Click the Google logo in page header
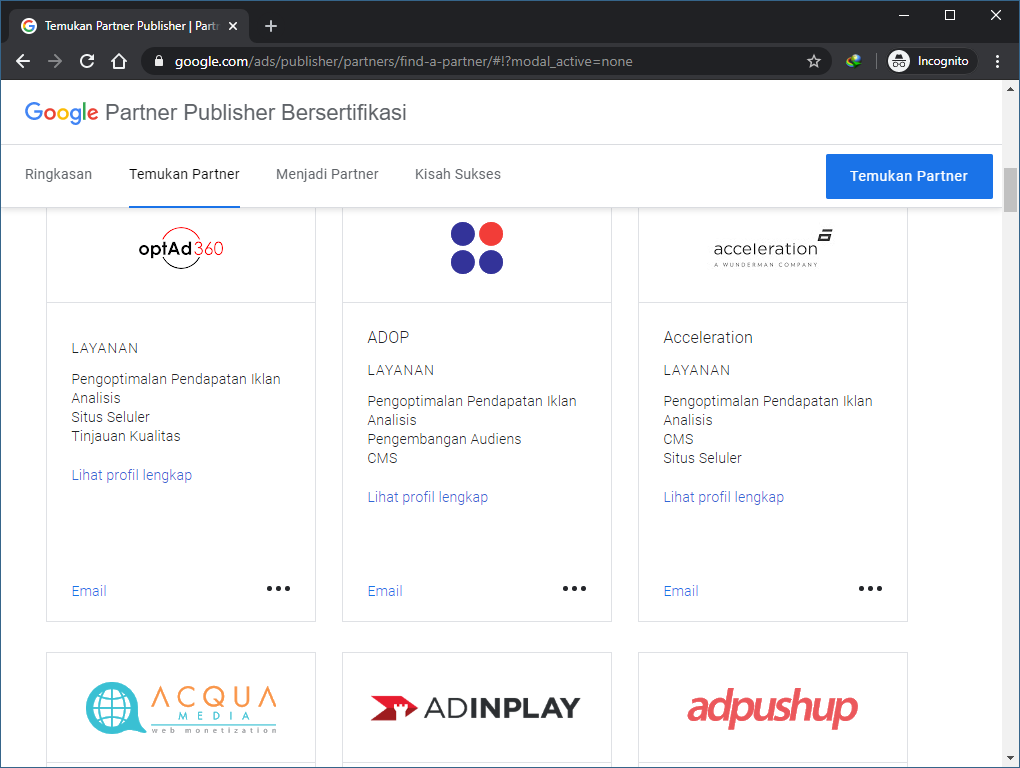This screenshot has height=768, width=1020. click(61, 113)
